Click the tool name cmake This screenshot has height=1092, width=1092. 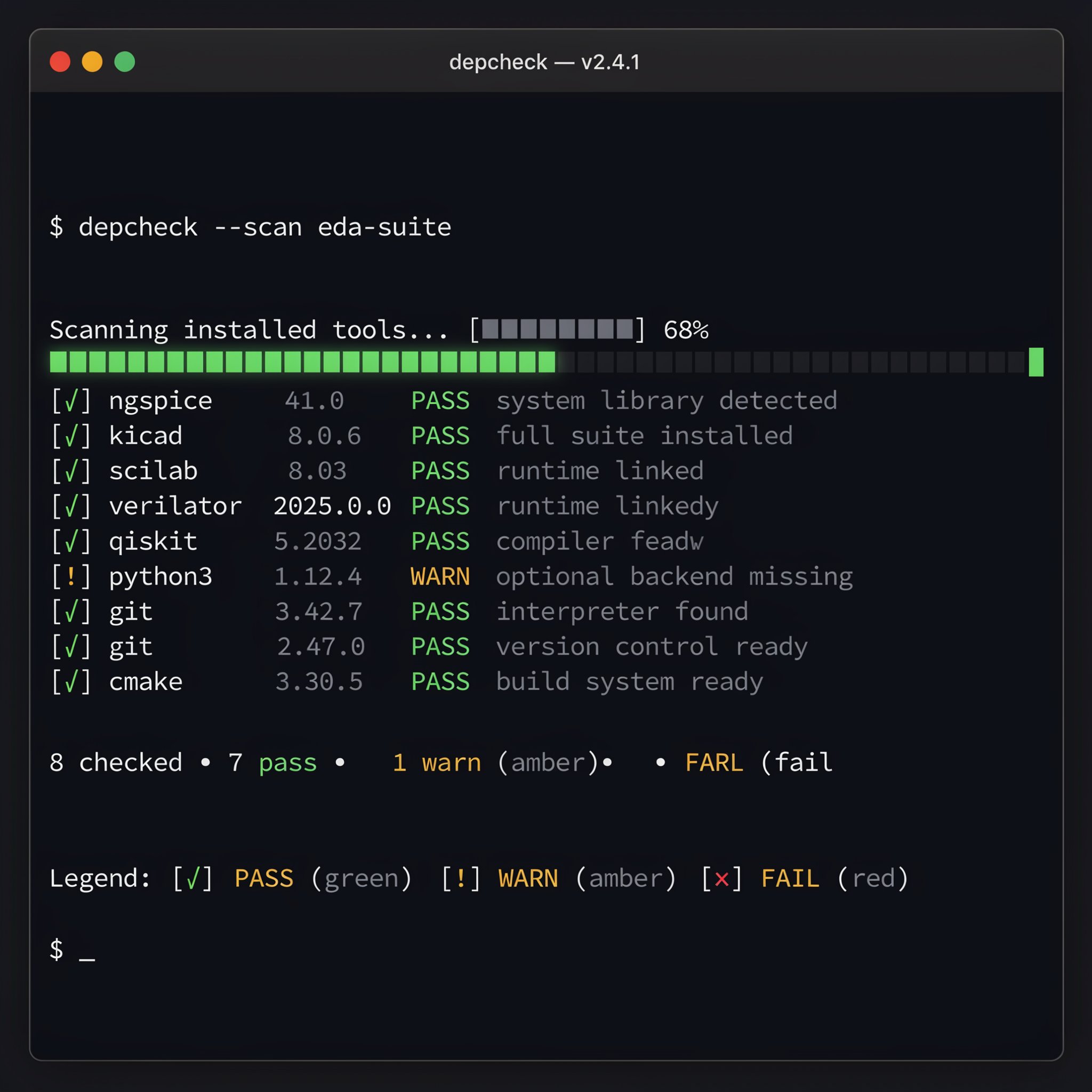pos(146,682)
